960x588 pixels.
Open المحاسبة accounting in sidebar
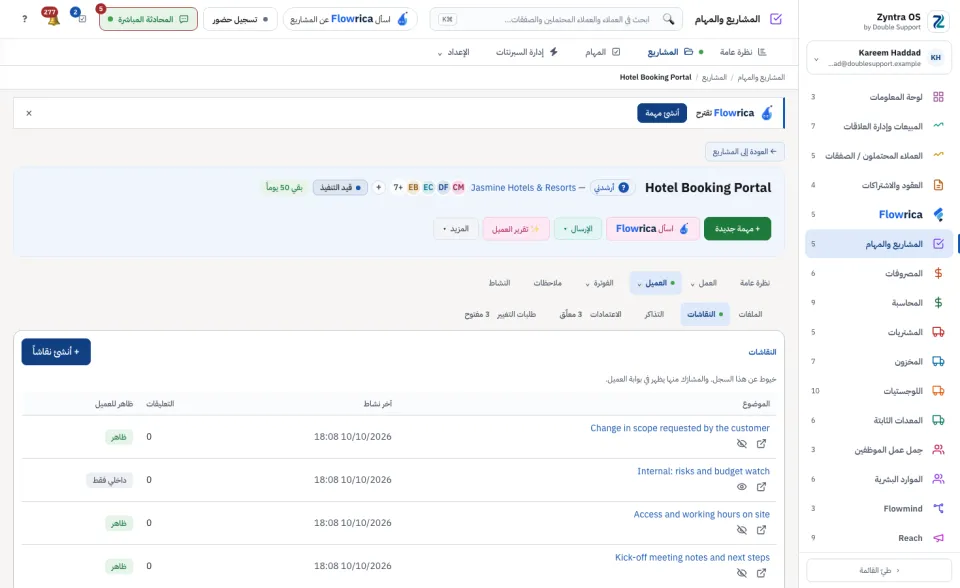[x=879, y=303]
